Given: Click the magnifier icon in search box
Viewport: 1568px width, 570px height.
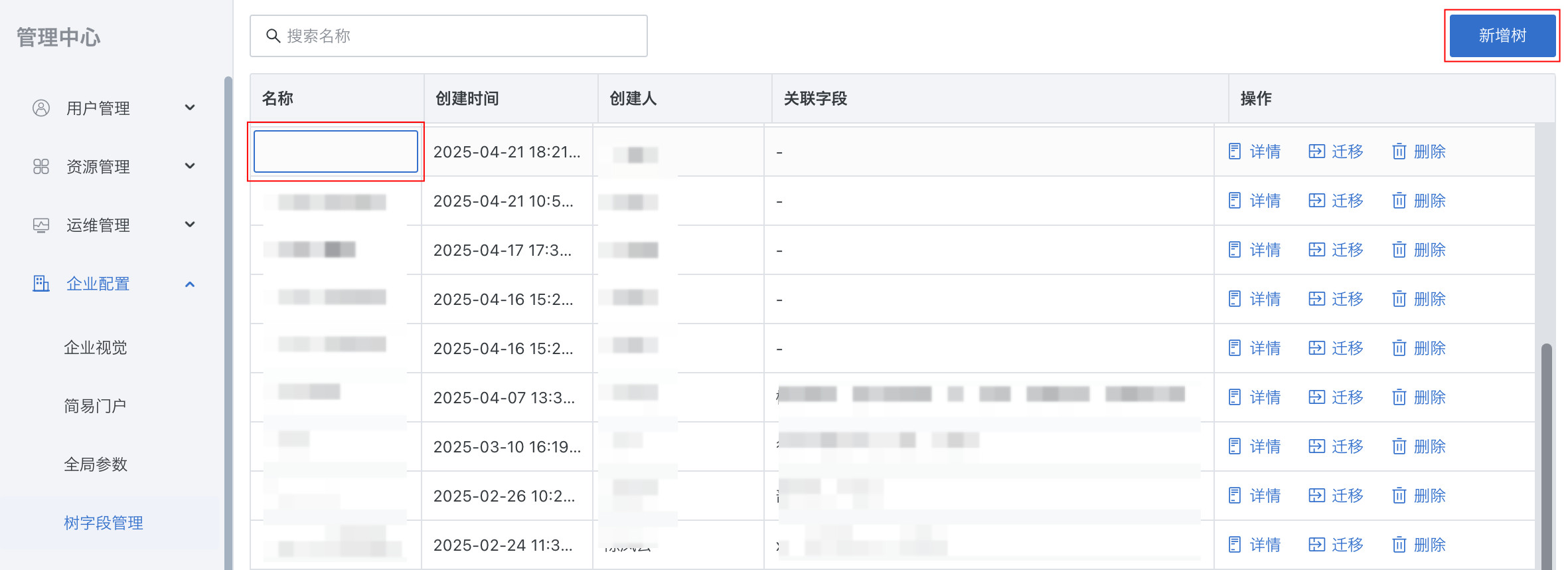Looking at the screenshot, I should 273,36.
